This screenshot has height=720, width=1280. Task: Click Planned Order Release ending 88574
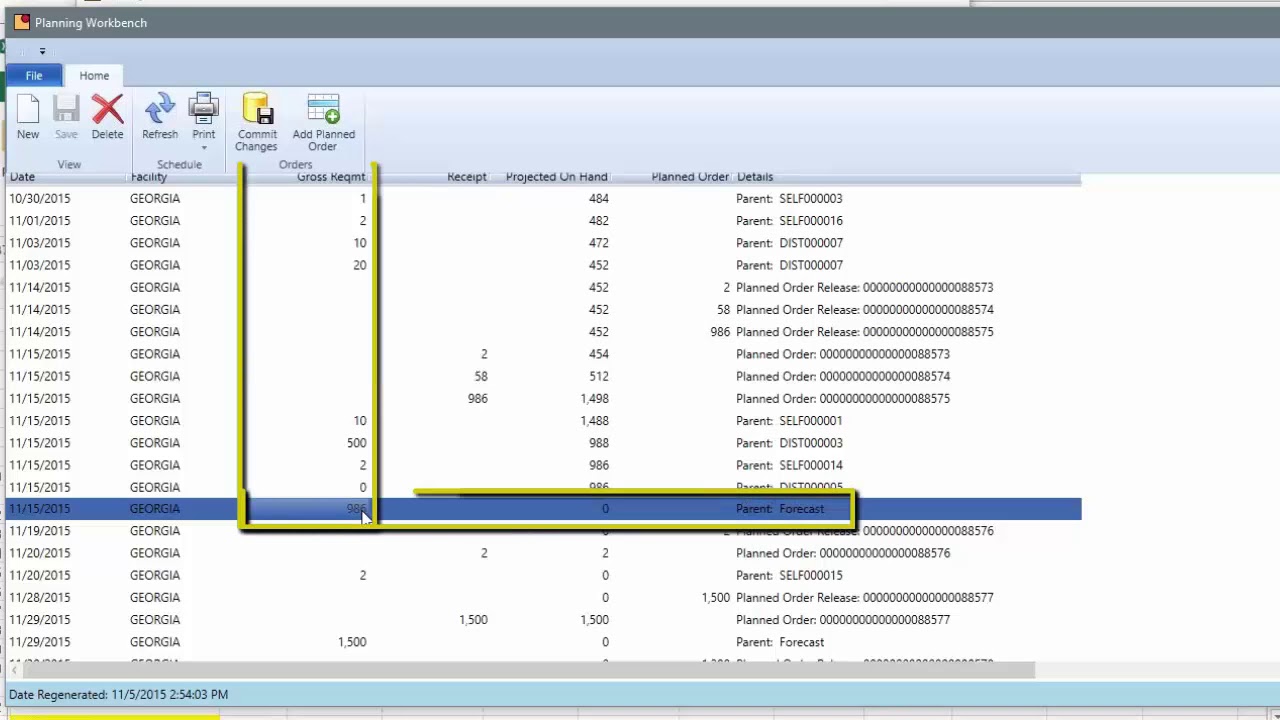(864, 310)
